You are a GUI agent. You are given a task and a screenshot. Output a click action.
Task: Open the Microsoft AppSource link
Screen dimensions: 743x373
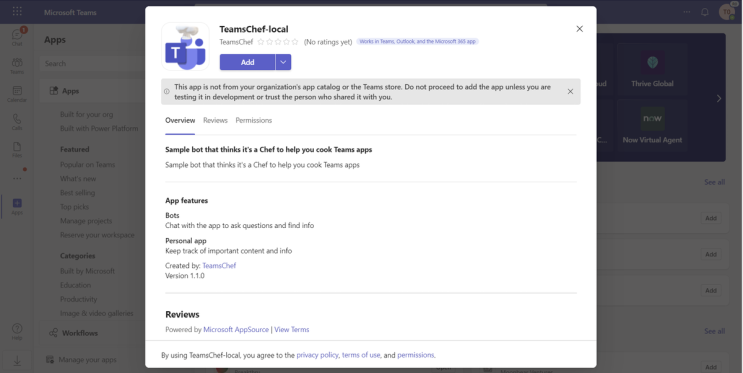[236, 329]
